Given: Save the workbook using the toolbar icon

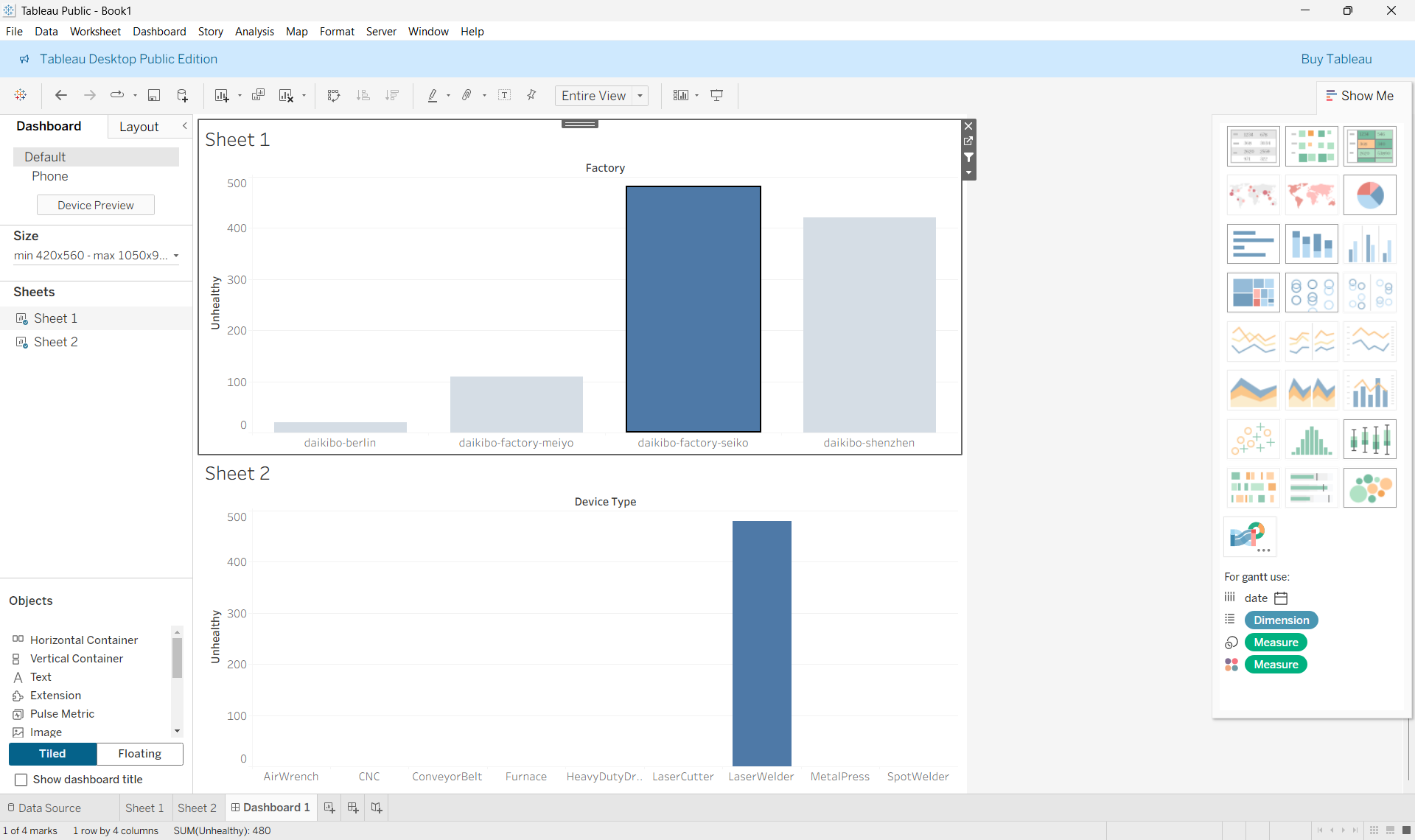Looking at the screenshot, I should click(x=154, y=95).
